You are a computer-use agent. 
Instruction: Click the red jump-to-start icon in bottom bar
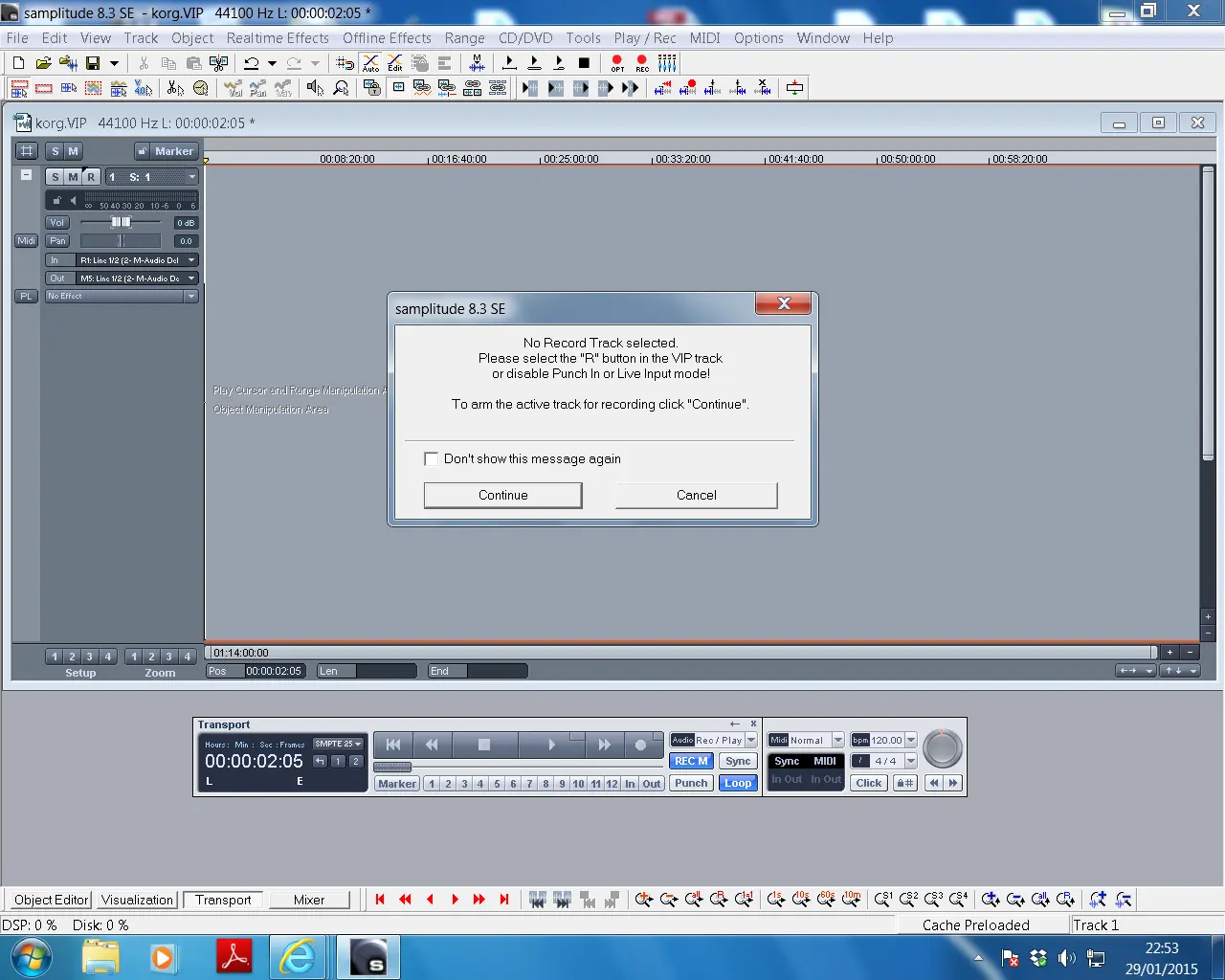click(380, 900)
